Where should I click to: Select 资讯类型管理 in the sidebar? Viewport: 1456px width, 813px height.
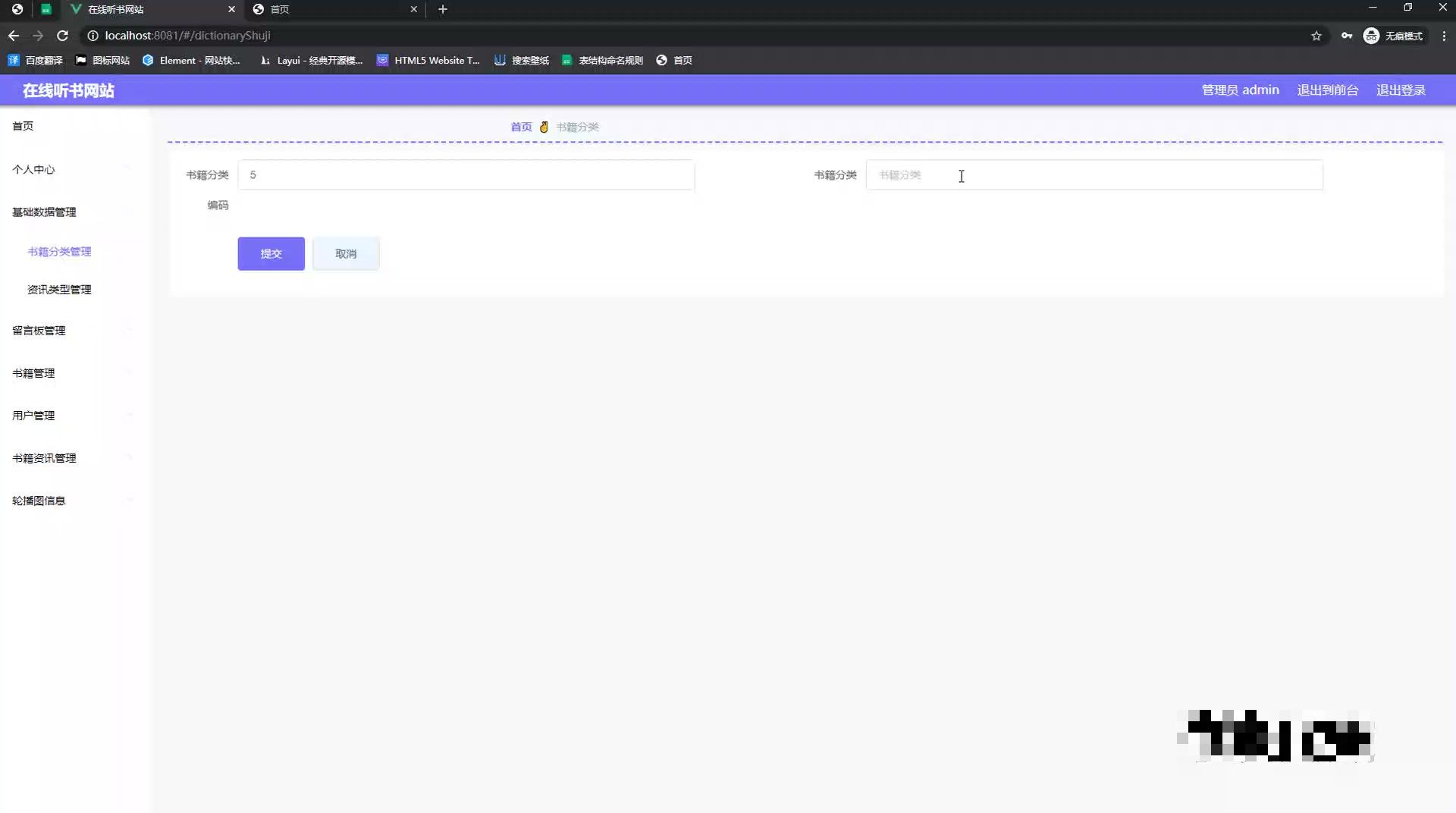[x=59, y=289]
